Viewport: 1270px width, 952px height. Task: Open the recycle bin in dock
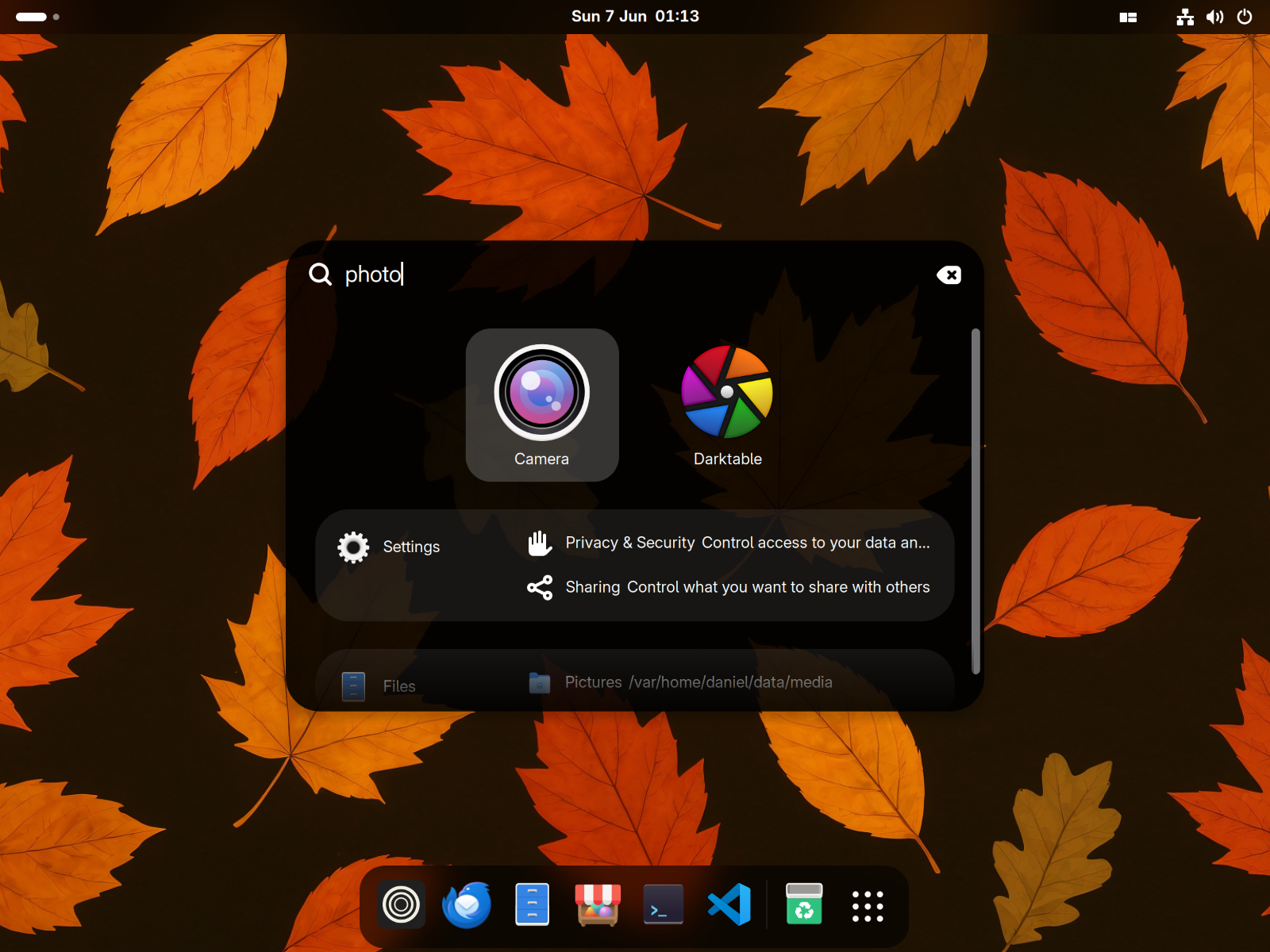point(804,904)
